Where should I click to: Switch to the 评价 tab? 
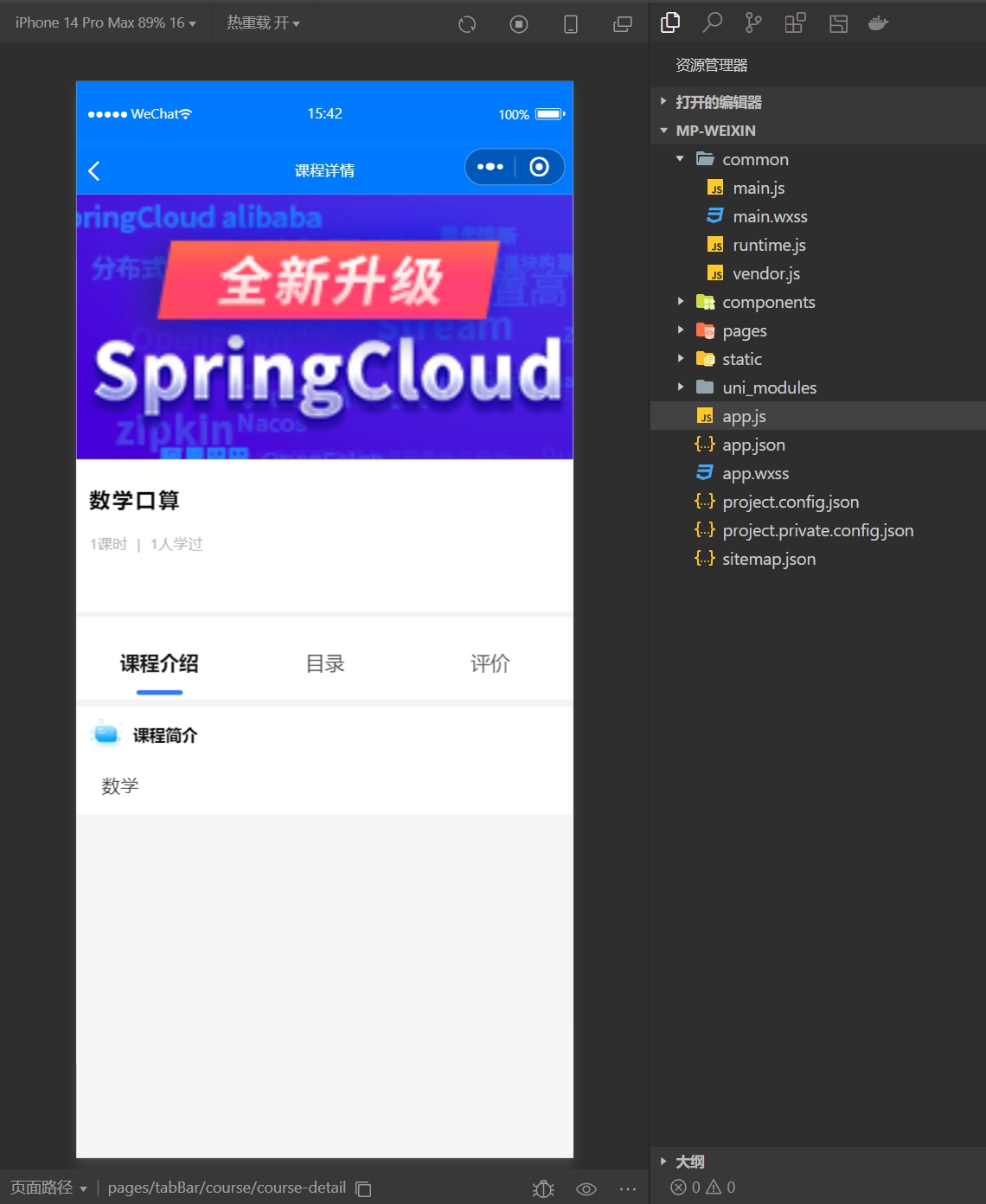click(x=490, y=663)
